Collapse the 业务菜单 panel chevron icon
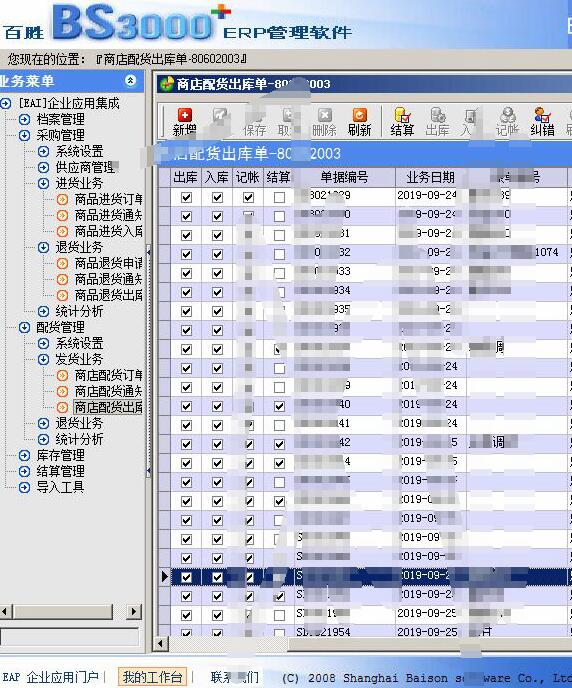Image resolution: width=572 pixels, height=688 pixels. [x=130, y=80]
